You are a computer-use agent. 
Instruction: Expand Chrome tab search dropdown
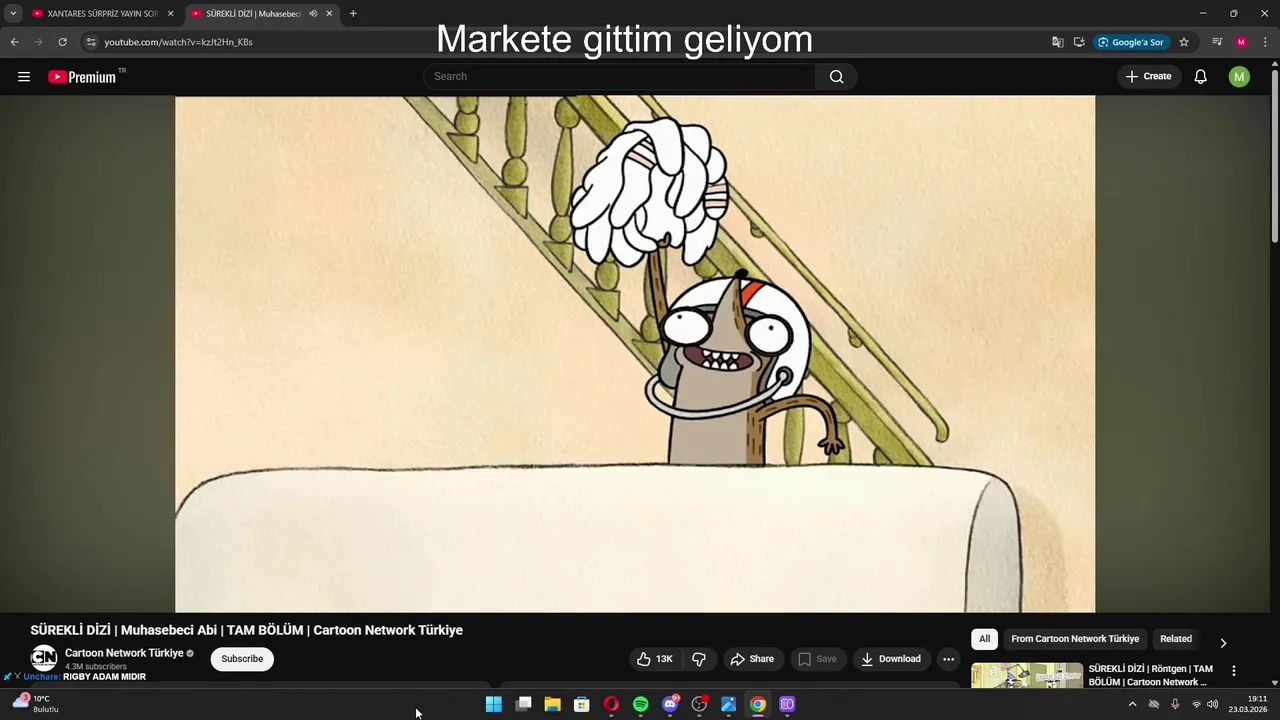click(13, 14)
